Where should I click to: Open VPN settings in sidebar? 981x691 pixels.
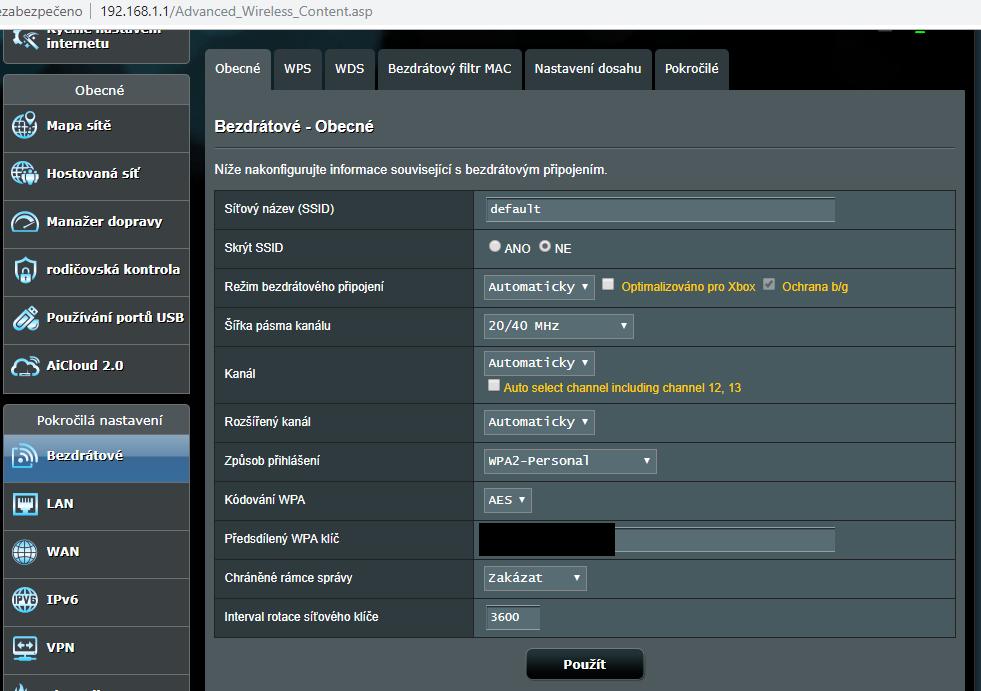[x=96, y=648]
